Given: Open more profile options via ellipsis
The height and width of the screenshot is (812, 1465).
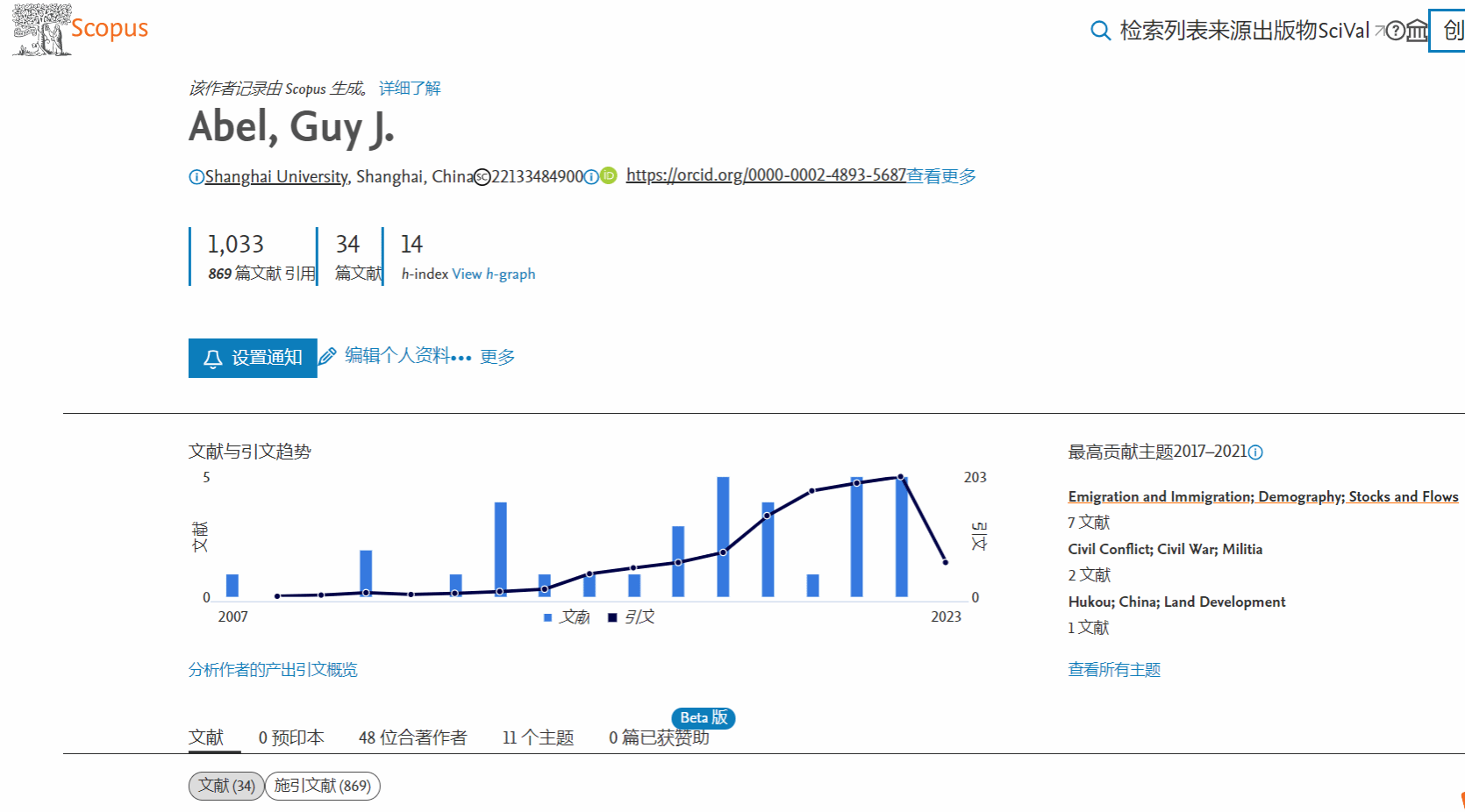Looking at the screenshot, I should pos(462,358).
